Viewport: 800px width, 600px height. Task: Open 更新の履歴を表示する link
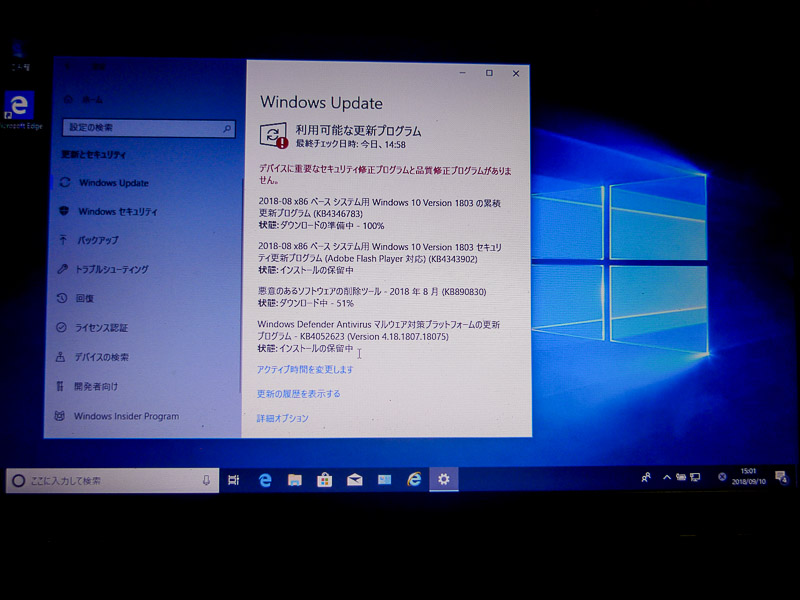point(298,393)
